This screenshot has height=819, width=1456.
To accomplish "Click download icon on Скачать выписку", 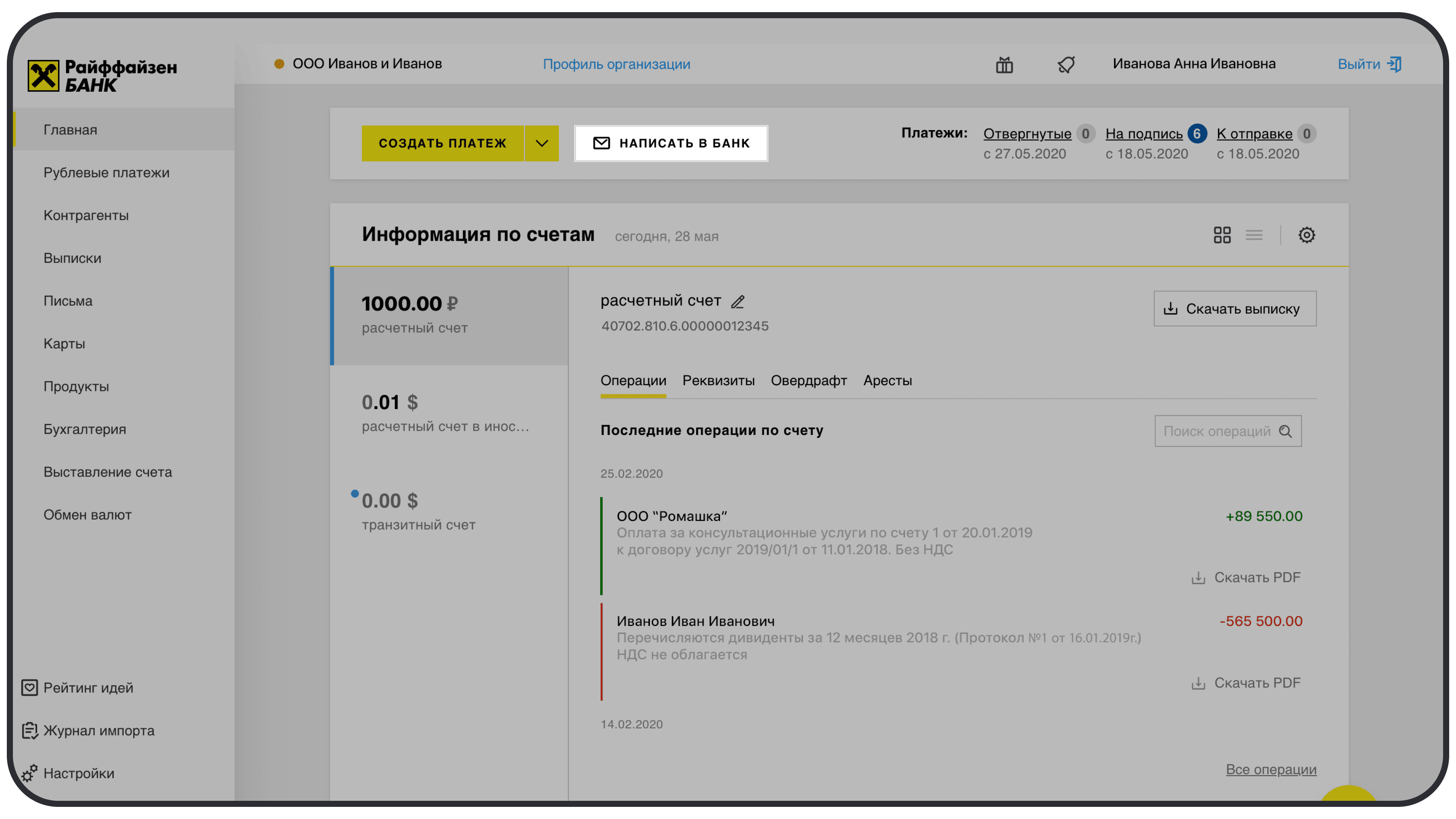I will (1170, 309).
